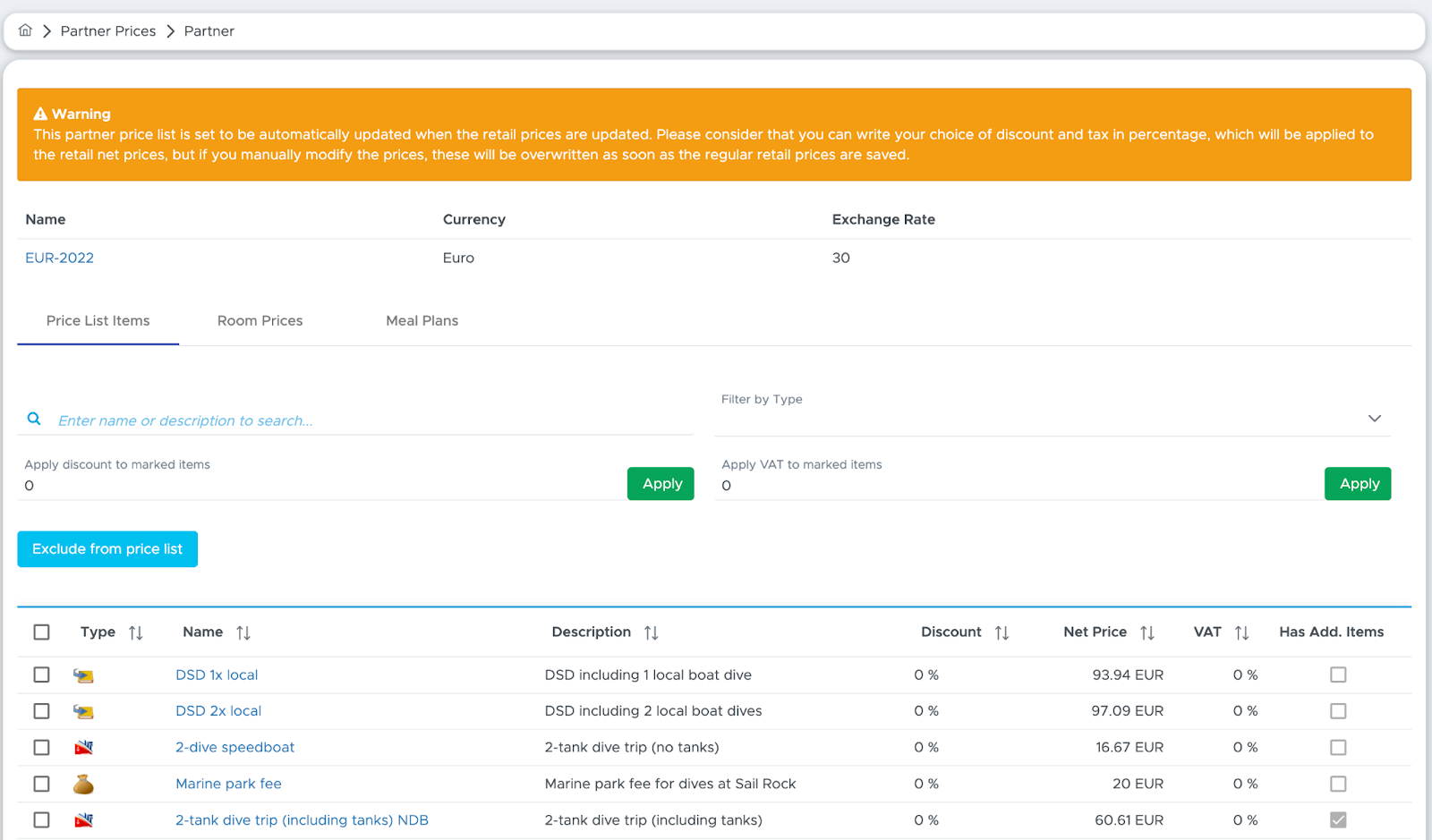Focus the discount to marked items field
The width and height of the screenshot is (1432, 840).
click(320, 485)
